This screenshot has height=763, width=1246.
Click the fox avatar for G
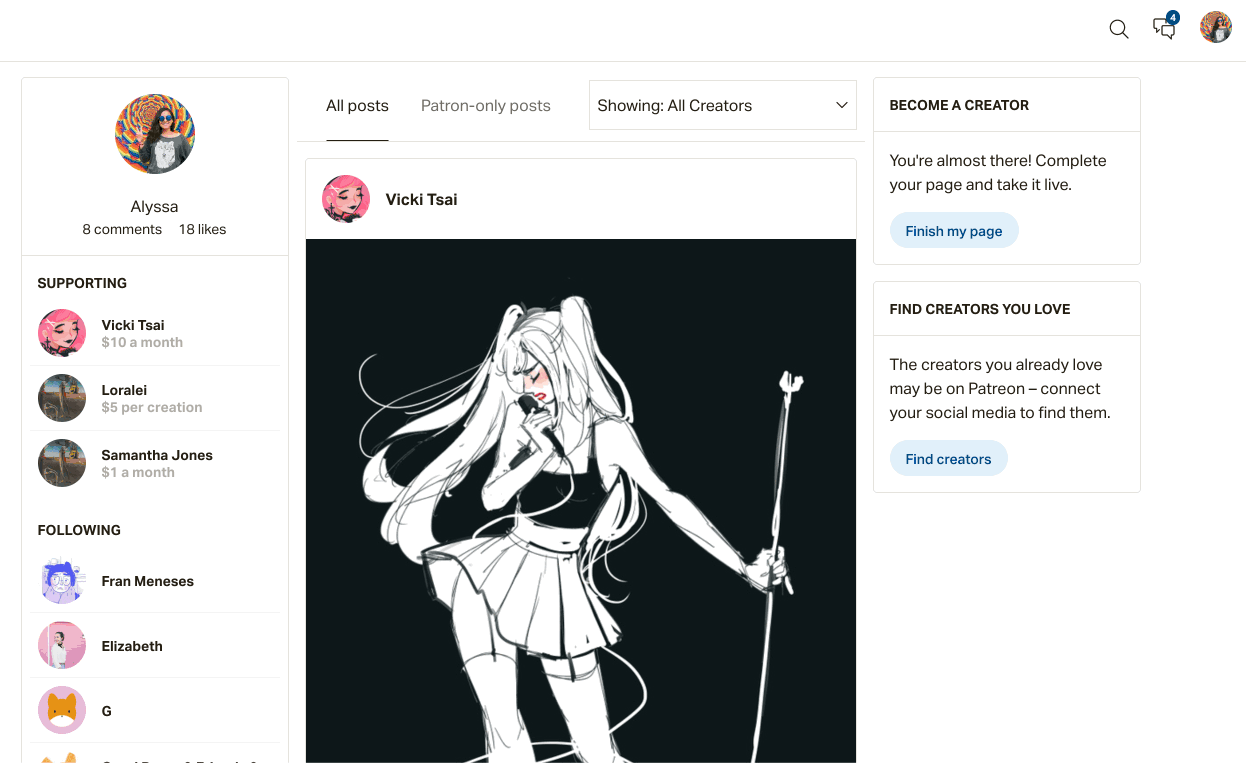pos(62,711)
